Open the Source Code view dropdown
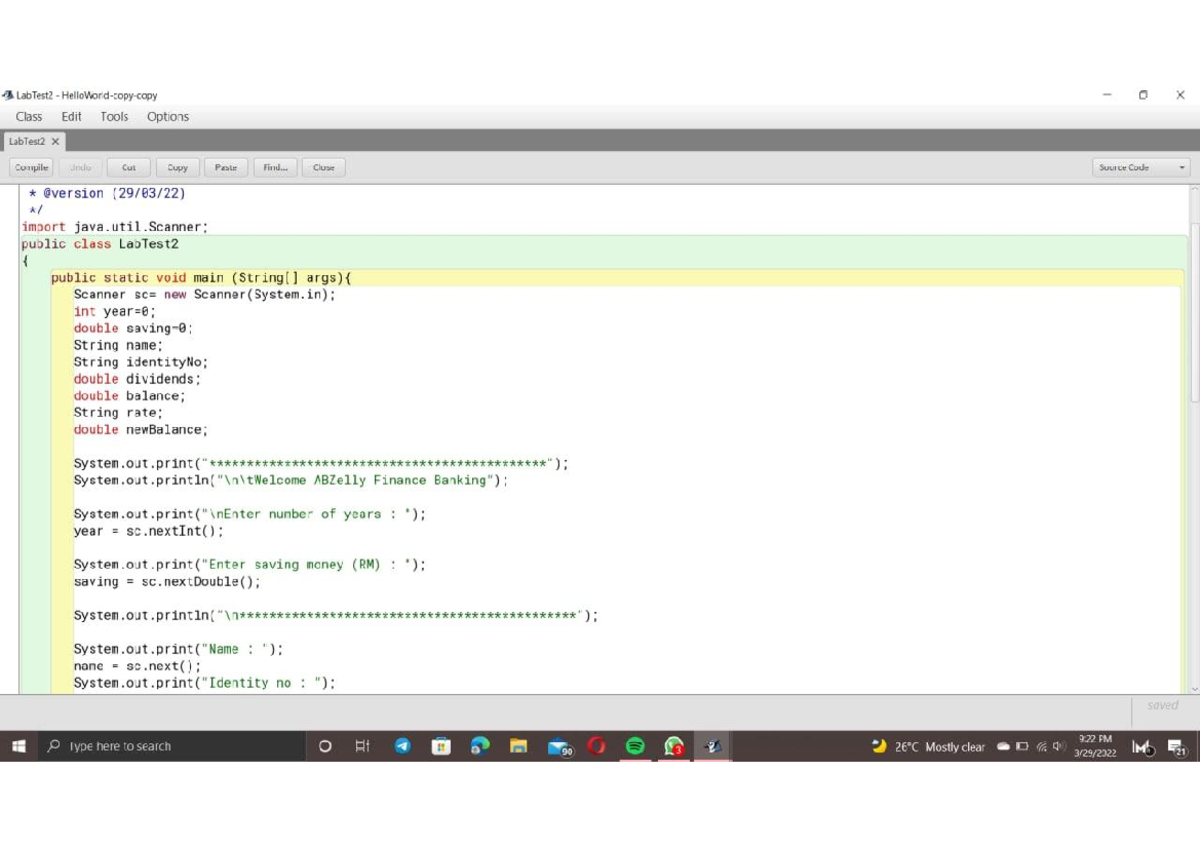The width and height of the screenshot is (1200, 848). pyautogui.click(x=1142, y=168)
